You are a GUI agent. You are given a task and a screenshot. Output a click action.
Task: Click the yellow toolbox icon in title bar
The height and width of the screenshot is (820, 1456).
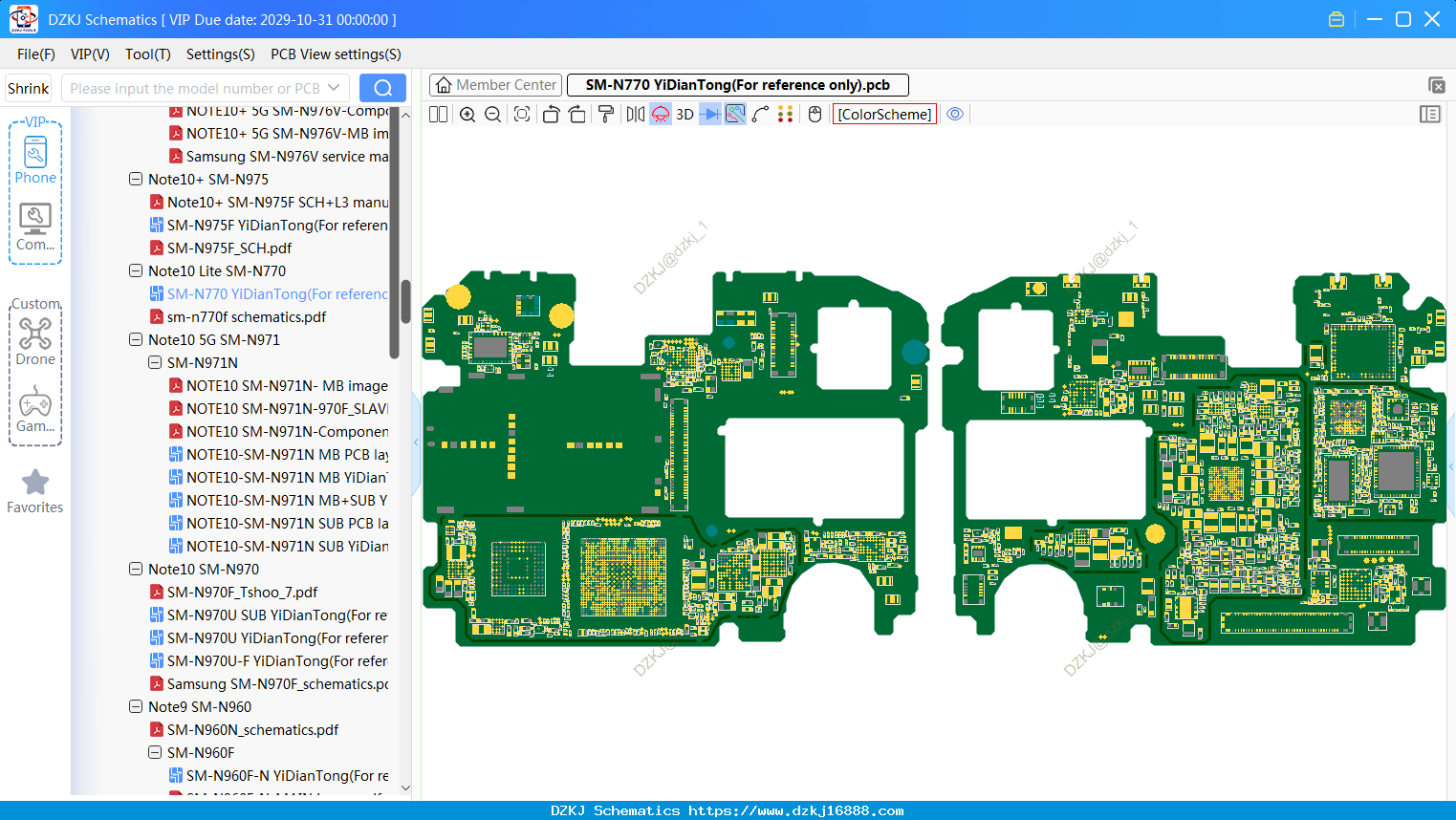[x=1336, y=19]
